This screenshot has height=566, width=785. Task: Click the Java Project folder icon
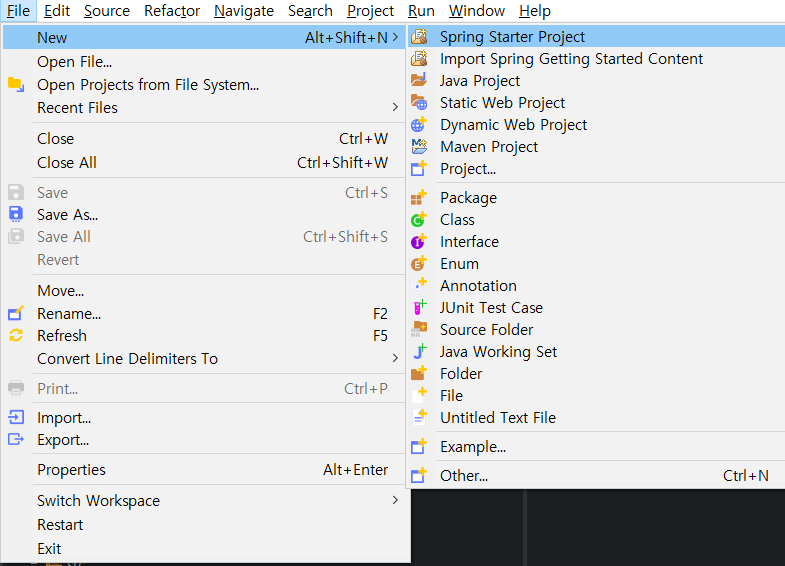click(x=419, y=80)
